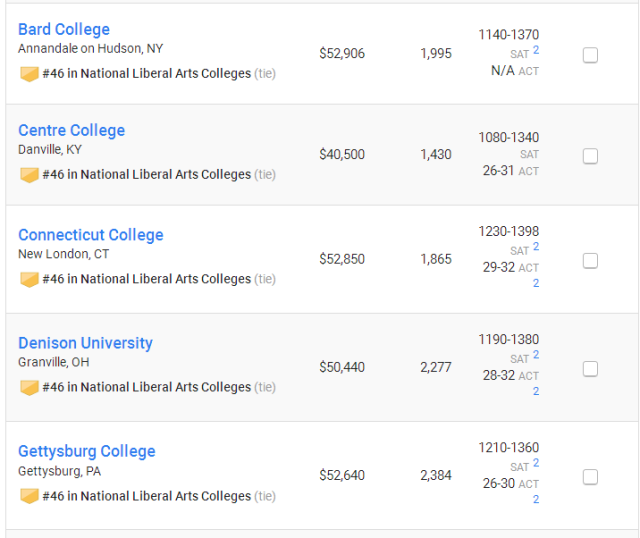Enable the Gettysburg College compare checkbox
Screen dimensions: 640x538
(x=590, y=477)
